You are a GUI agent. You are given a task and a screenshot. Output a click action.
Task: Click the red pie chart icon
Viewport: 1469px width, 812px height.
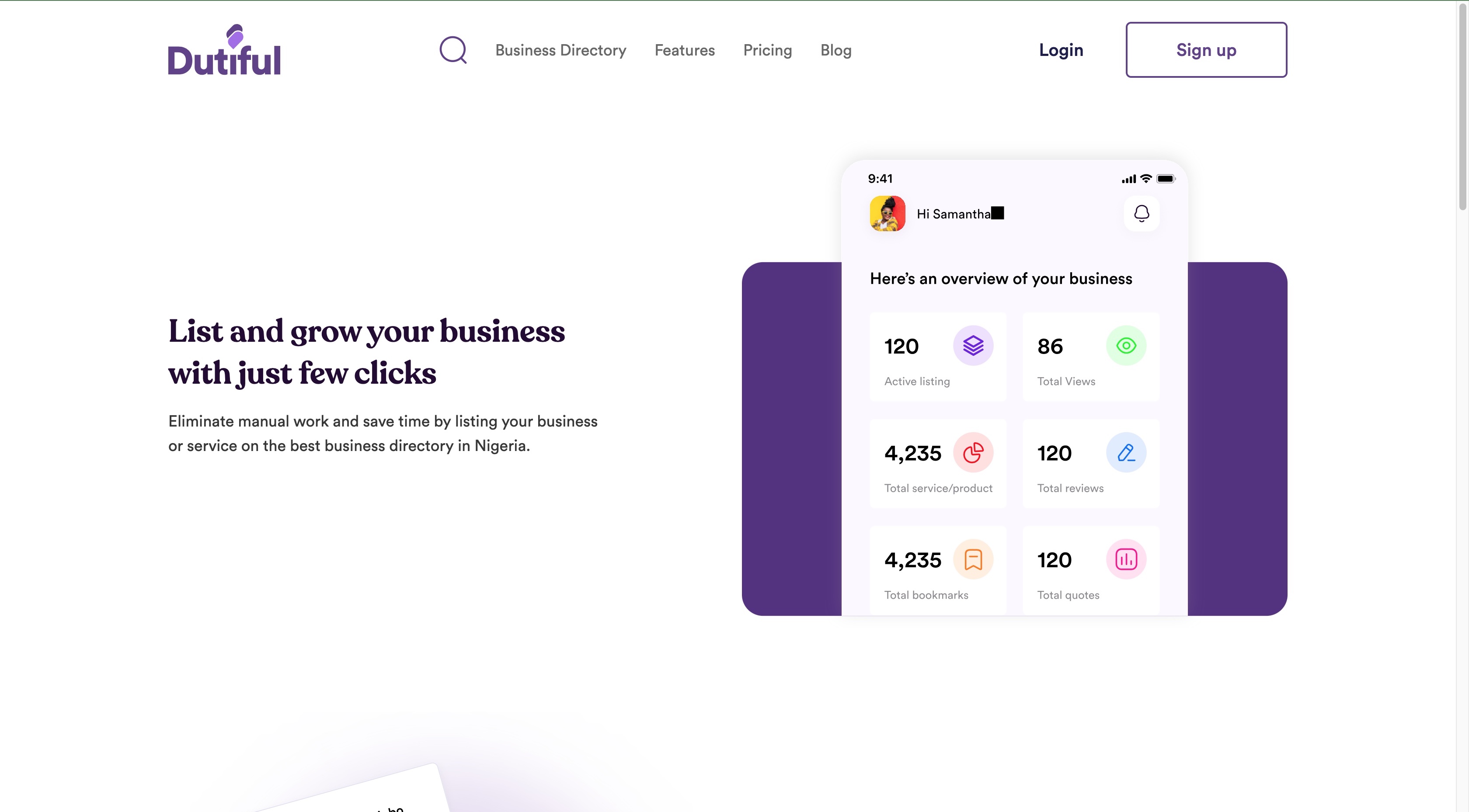click(973, 453)
